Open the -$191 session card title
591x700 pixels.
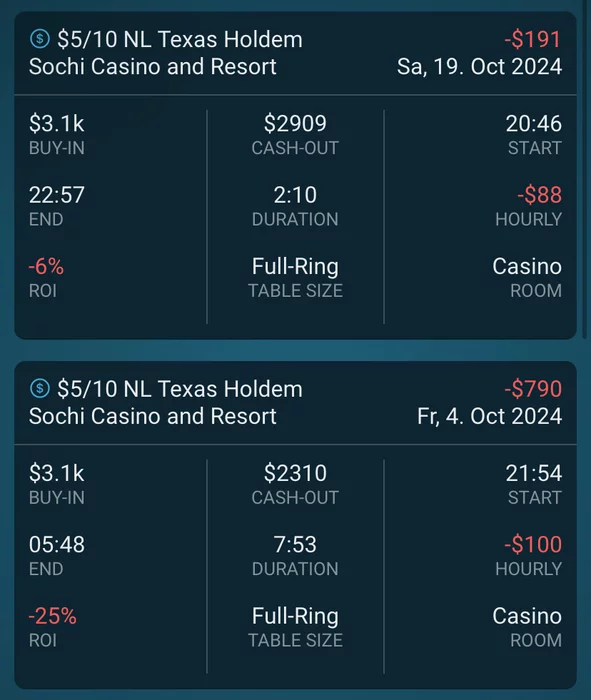click(180, 39)
